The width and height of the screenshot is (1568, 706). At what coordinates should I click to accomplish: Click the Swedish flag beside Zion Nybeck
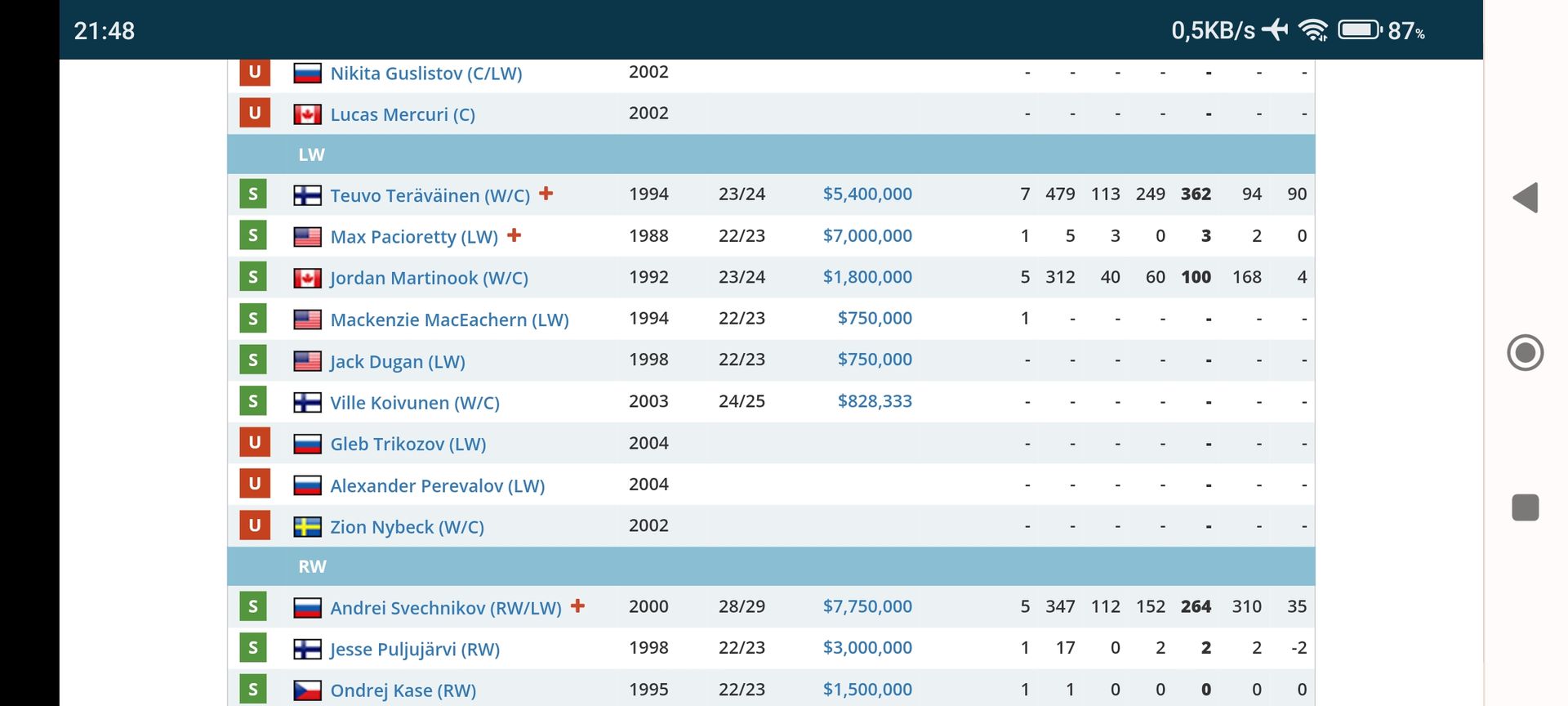click(x=307, y=527)
